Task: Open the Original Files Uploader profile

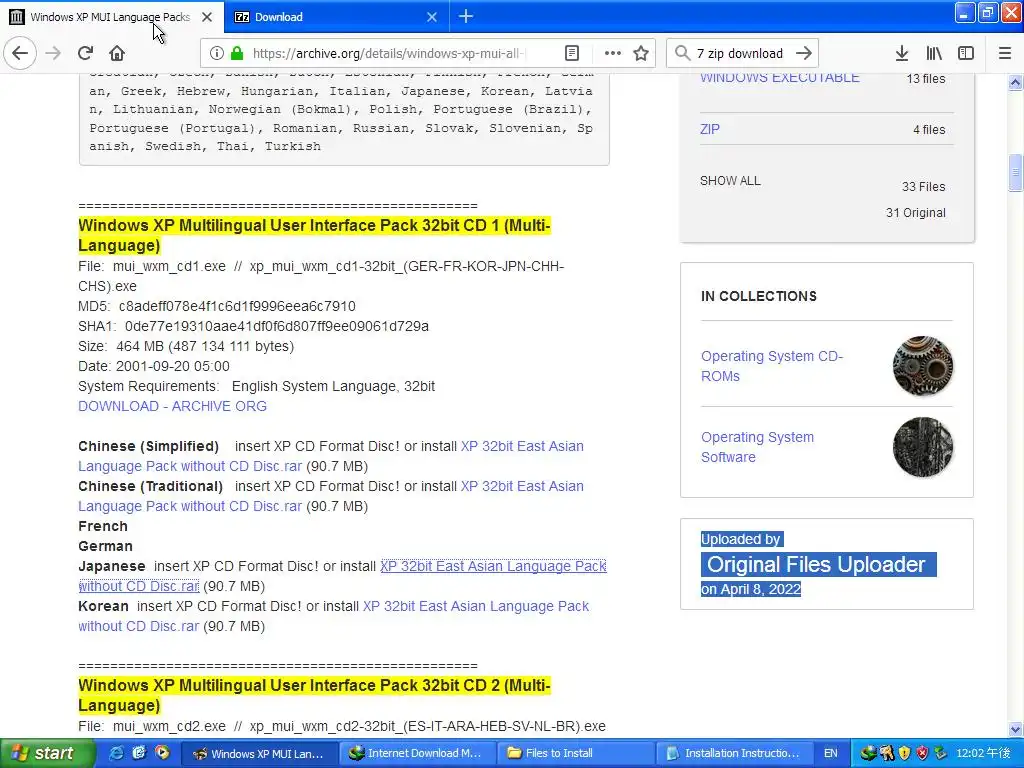Action: pyautogui.click(x=816, y=564)
